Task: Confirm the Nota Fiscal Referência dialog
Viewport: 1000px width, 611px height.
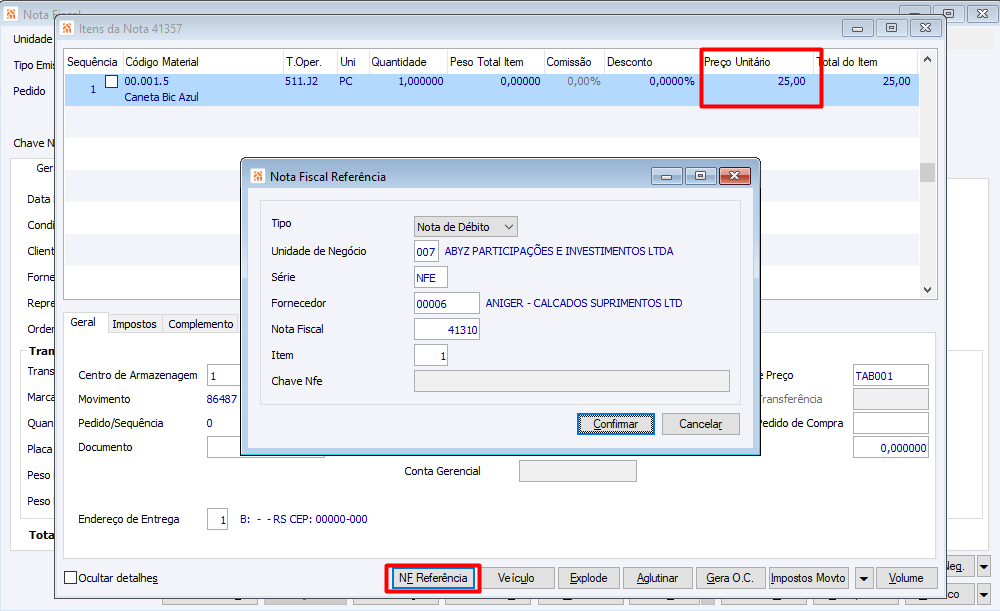Action: 615,424
